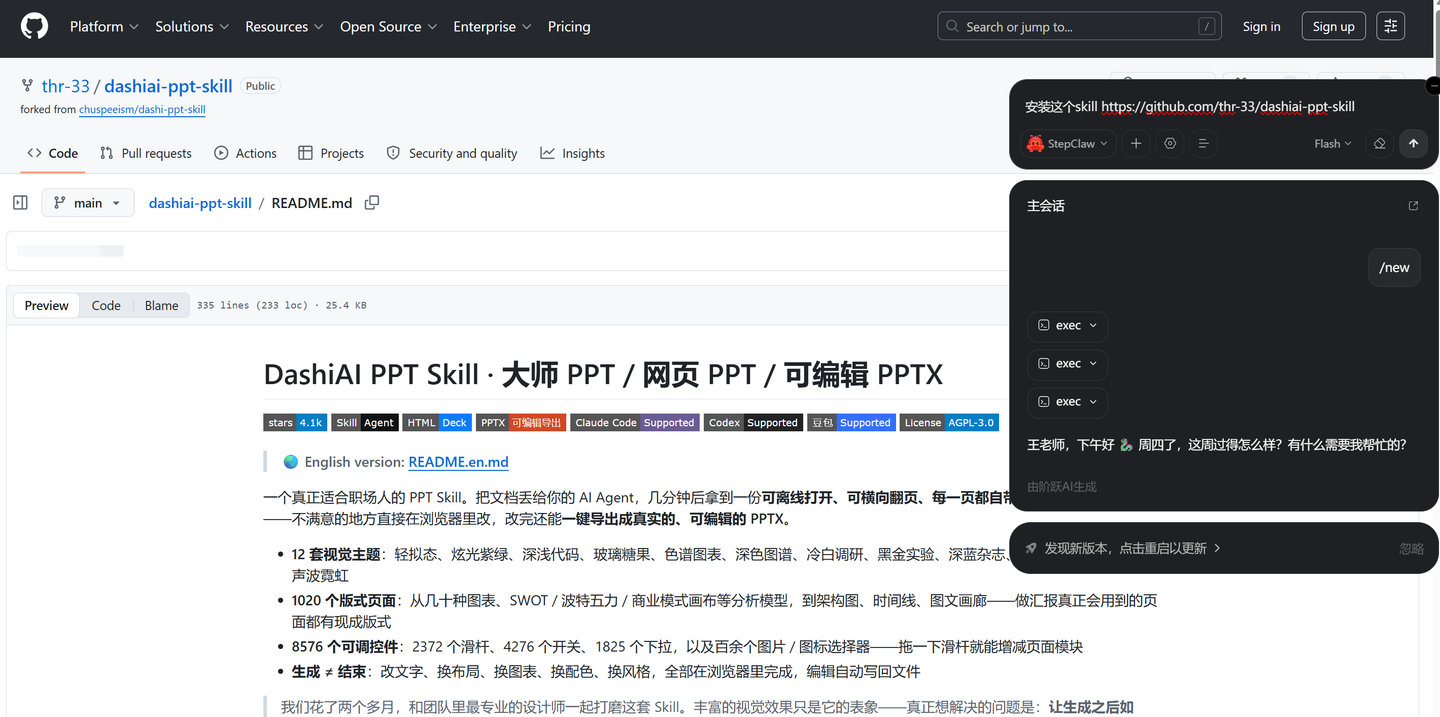Click the Sign up button

pyautogui.click(x=1333, y=27)
